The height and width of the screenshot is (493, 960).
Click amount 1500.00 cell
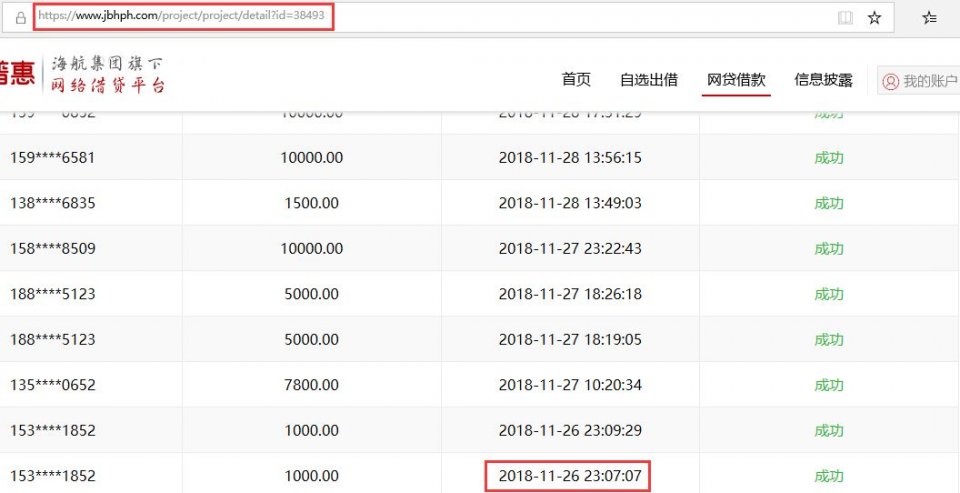pyautogui.click(x=312, y=203)
